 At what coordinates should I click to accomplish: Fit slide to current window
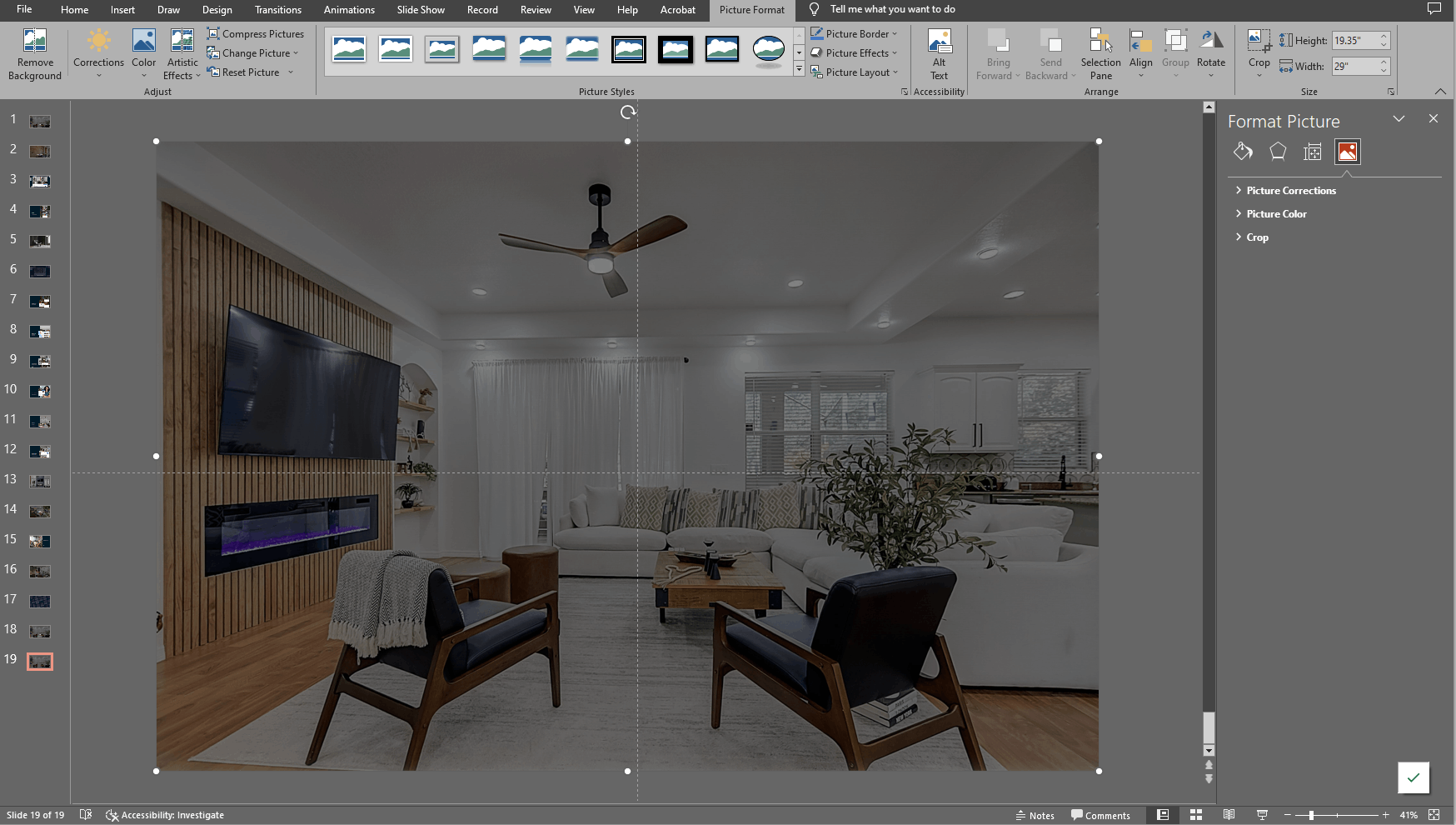[x=1434, y=815]
